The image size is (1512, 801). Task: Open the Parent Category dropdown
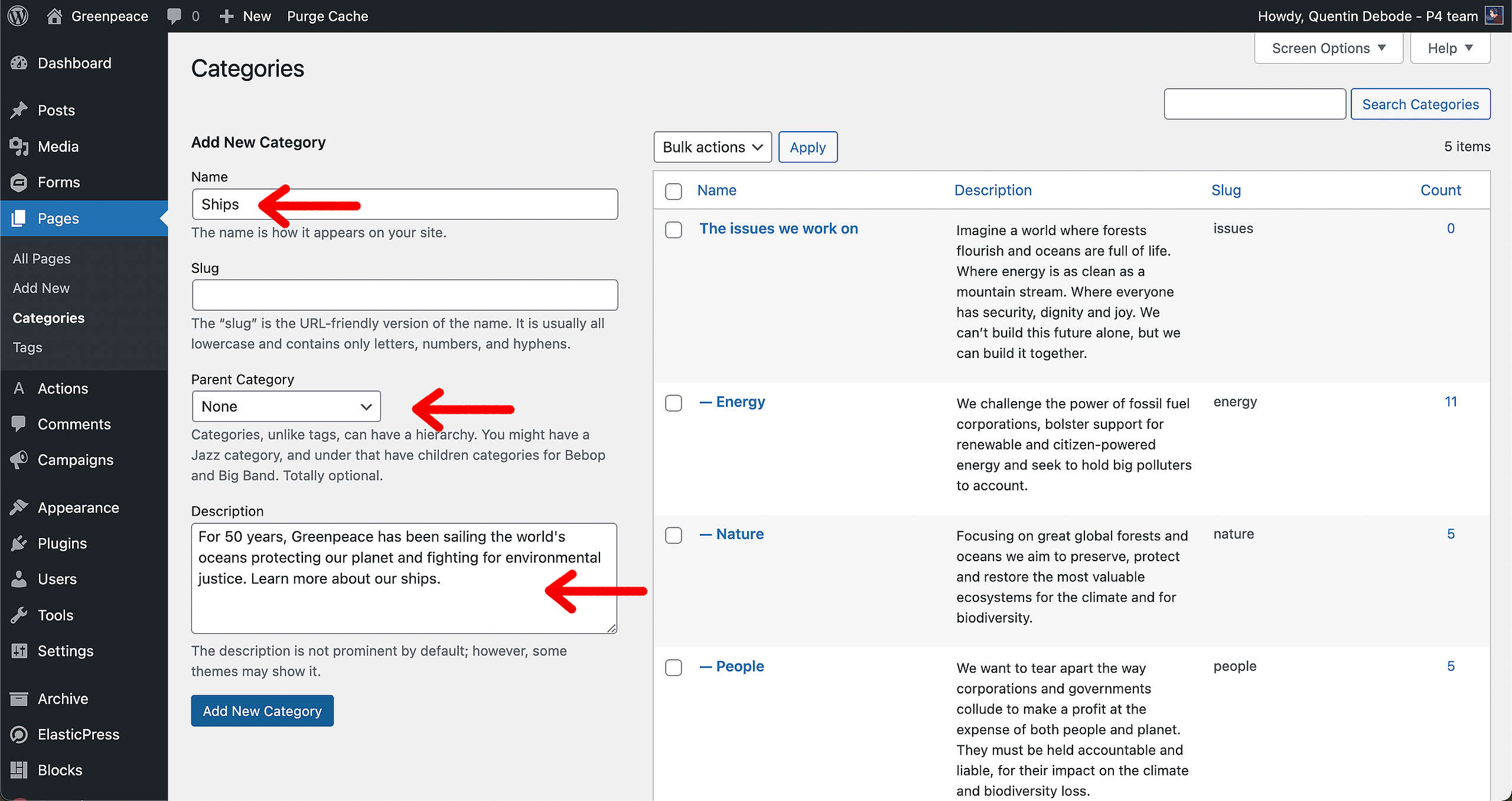tap(286, 406)
